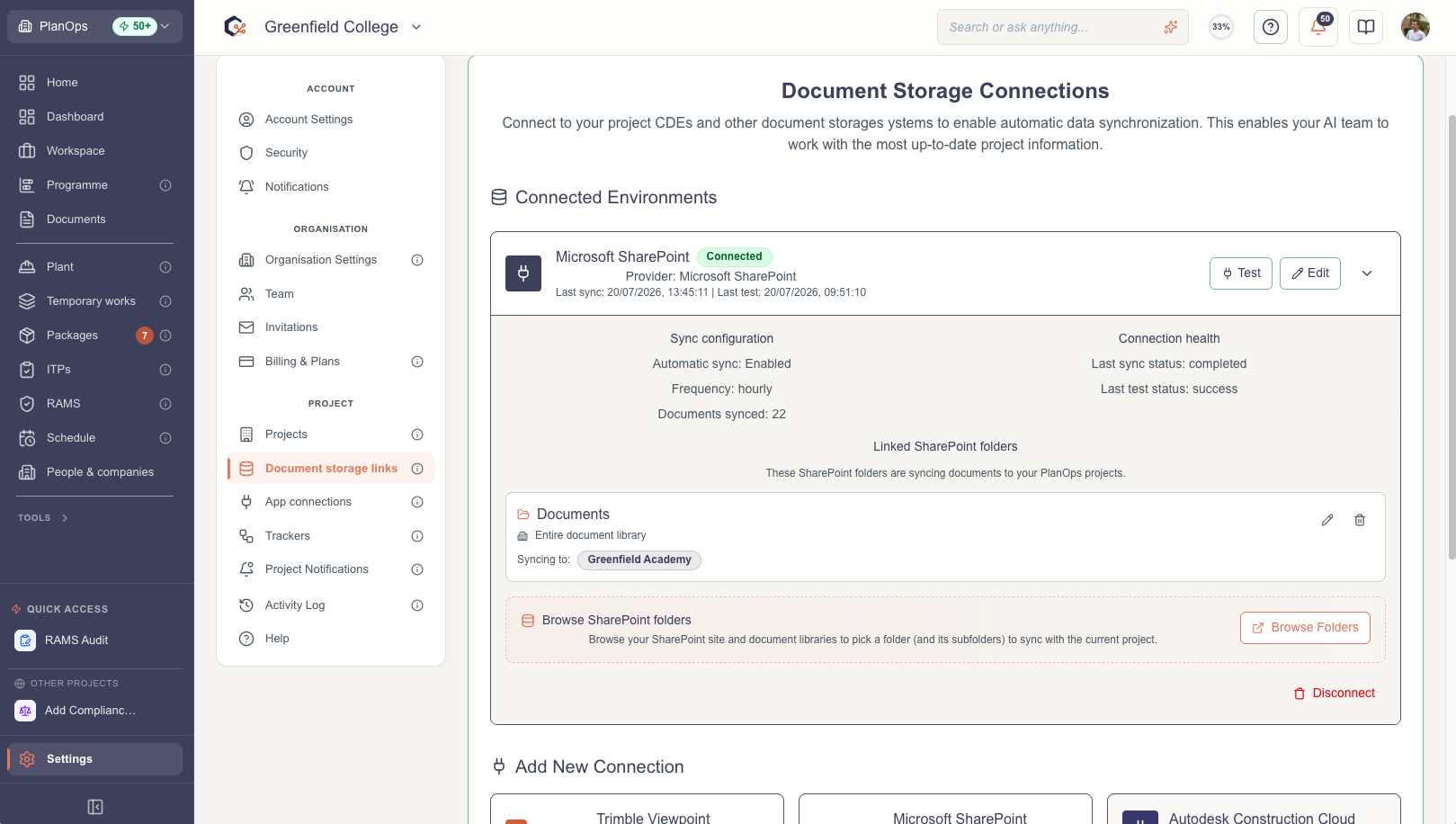Click info icon next to Temporary works

[x=165, y=301]
